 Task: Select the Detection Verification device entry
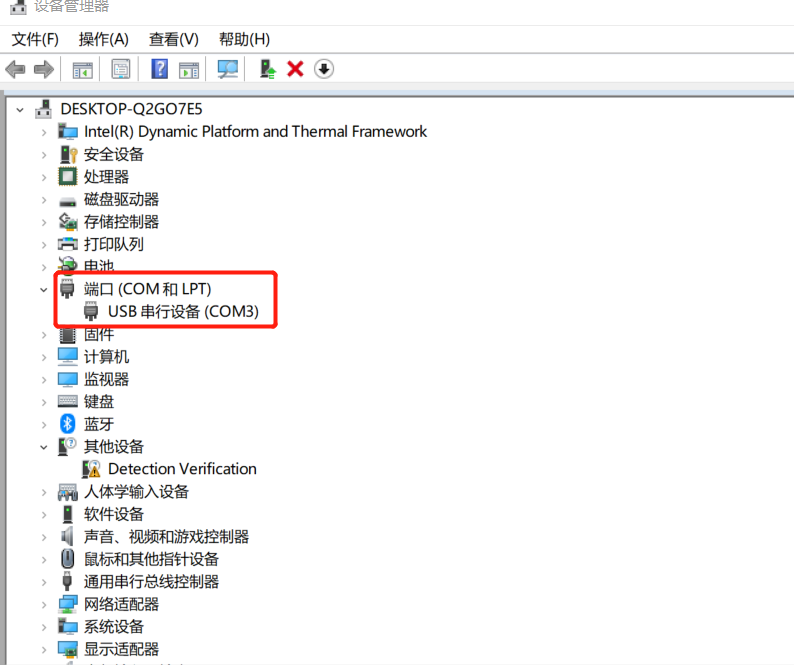182,469
